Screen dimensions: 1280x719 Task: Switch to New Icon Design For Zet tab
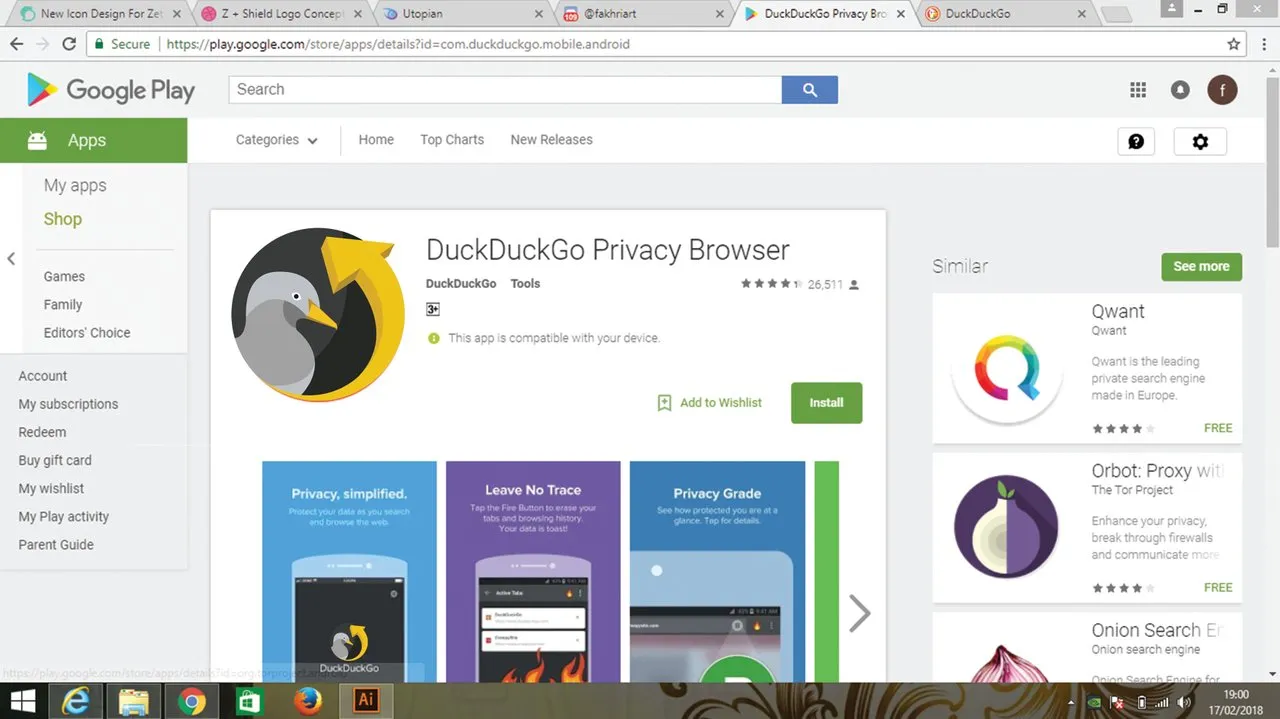100,14
